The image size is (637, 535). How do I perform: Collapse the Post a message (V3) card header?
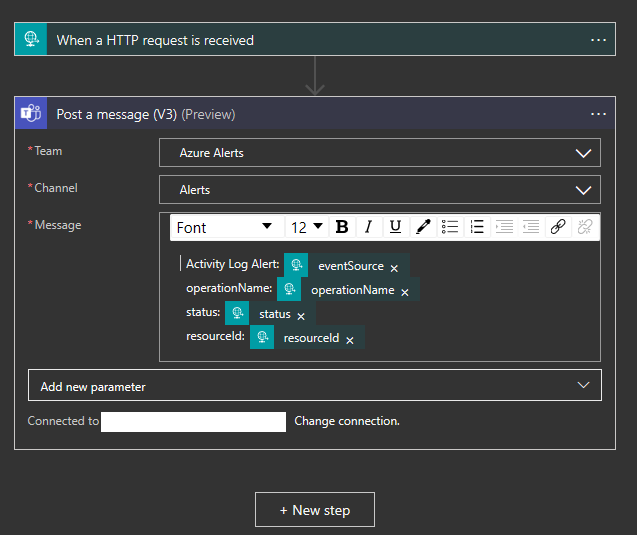(x=315, y=113)
